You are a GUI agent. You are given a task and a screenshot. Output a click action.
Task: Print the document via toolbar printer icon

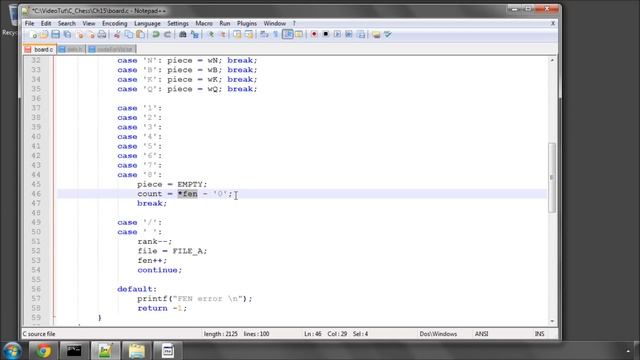[x=102, y=35]
